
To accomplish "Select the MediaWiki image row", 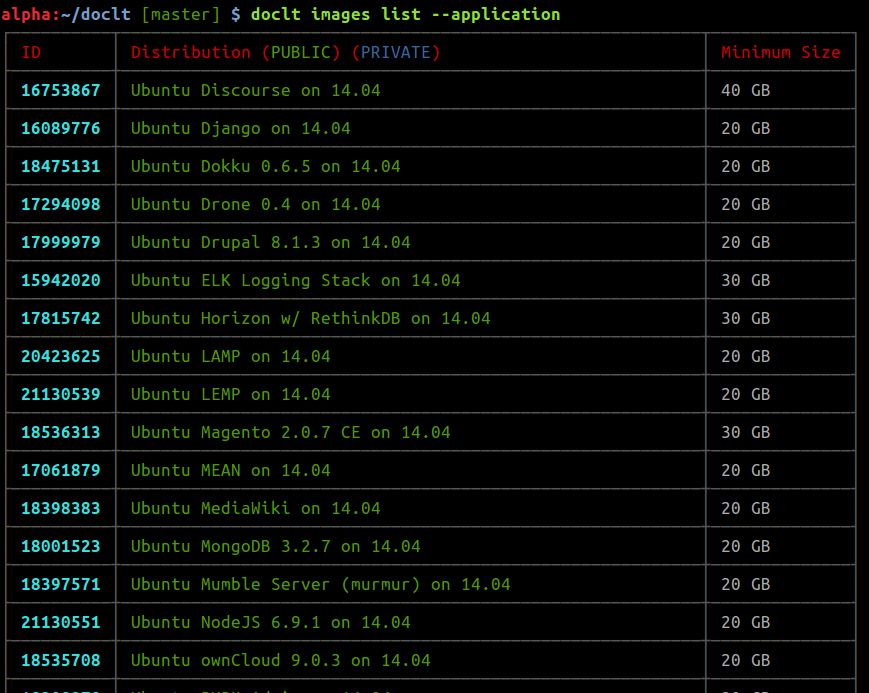I will coord(257,508).
